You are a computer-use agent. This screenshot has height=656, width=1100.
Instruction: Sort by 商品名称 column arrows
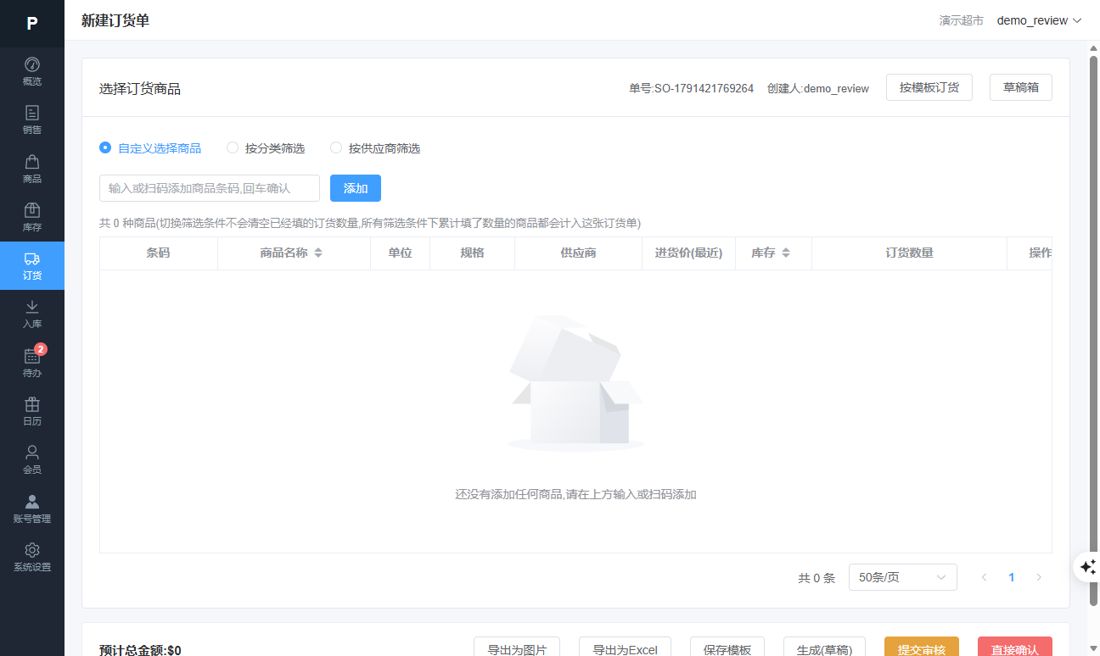(318, 253)
